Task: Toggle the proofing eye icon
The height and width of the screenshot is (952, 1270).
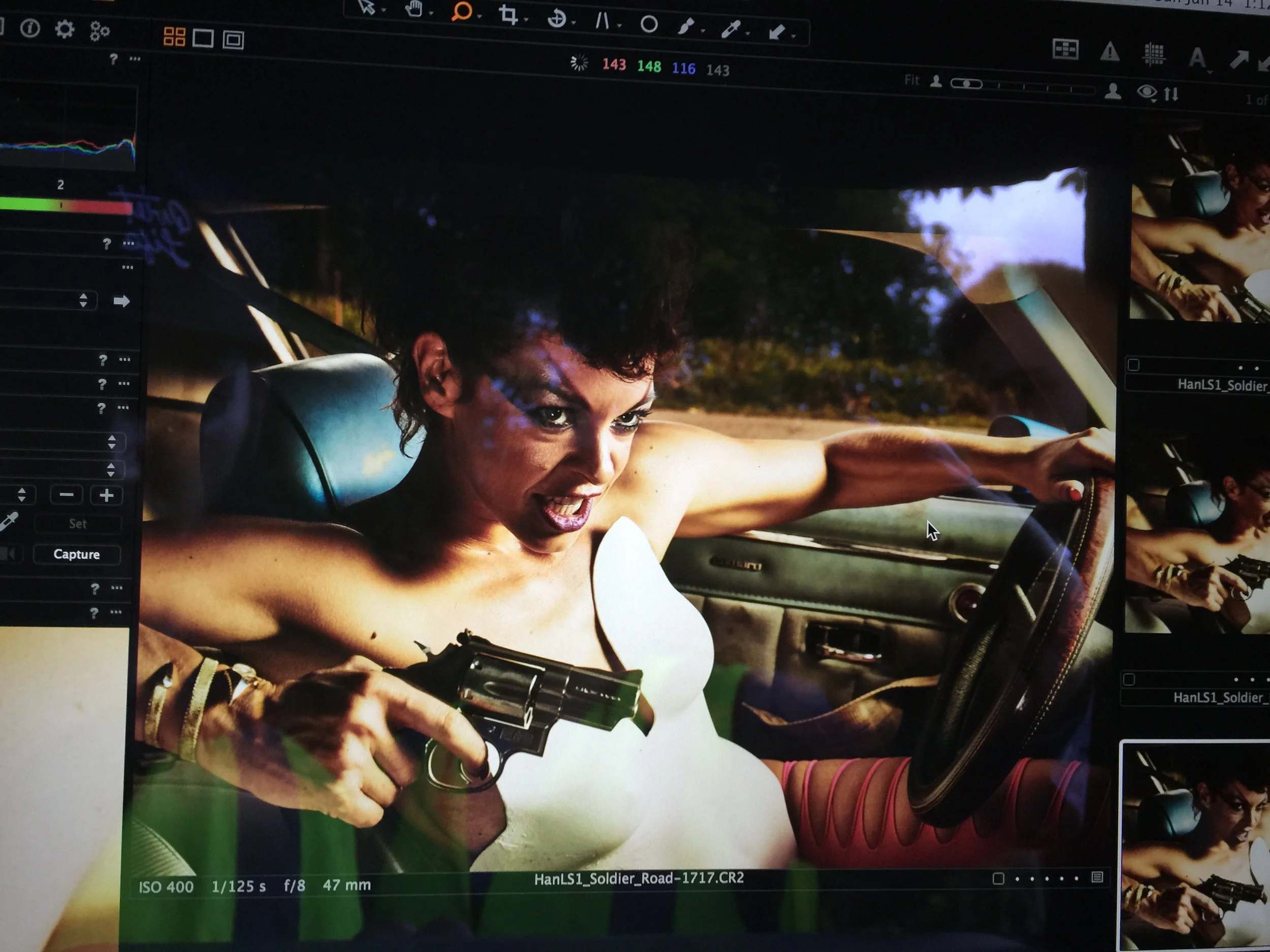Action: (x=1147, y=92)
